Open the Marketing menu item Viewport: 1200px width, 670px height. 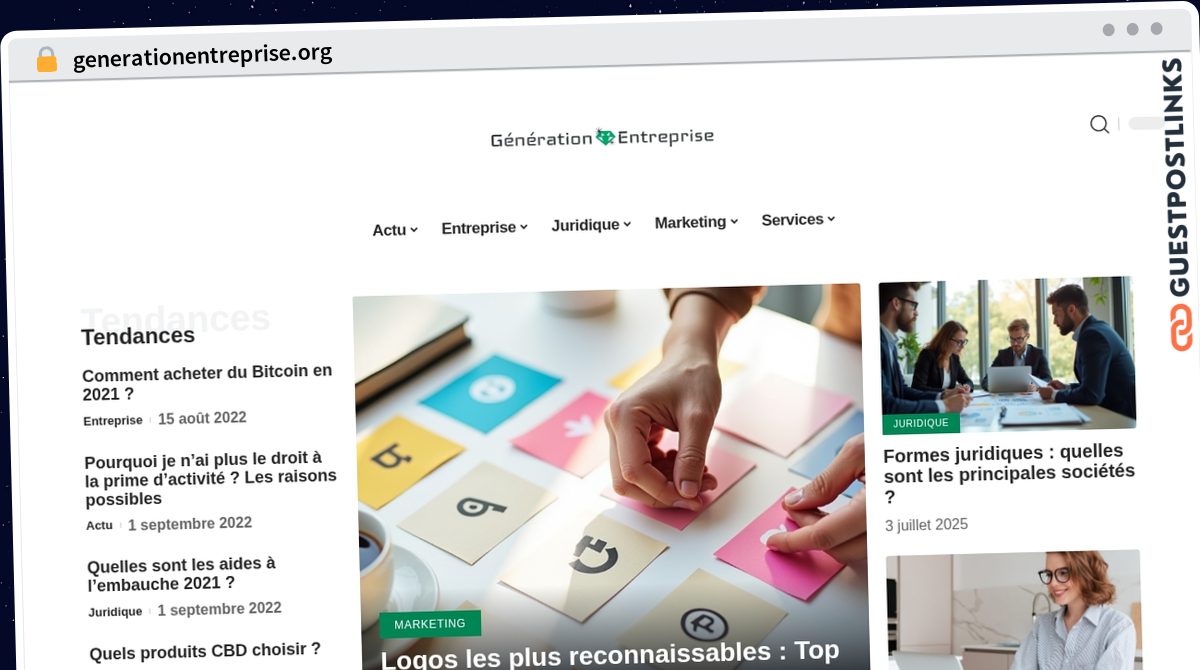tap(696, 222)
